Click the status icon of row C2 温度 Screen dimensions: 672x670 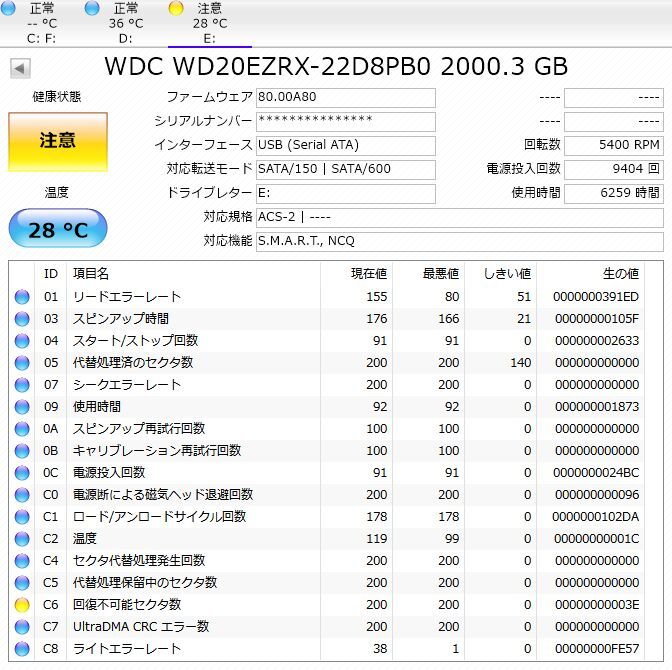(x=22, y=539)
